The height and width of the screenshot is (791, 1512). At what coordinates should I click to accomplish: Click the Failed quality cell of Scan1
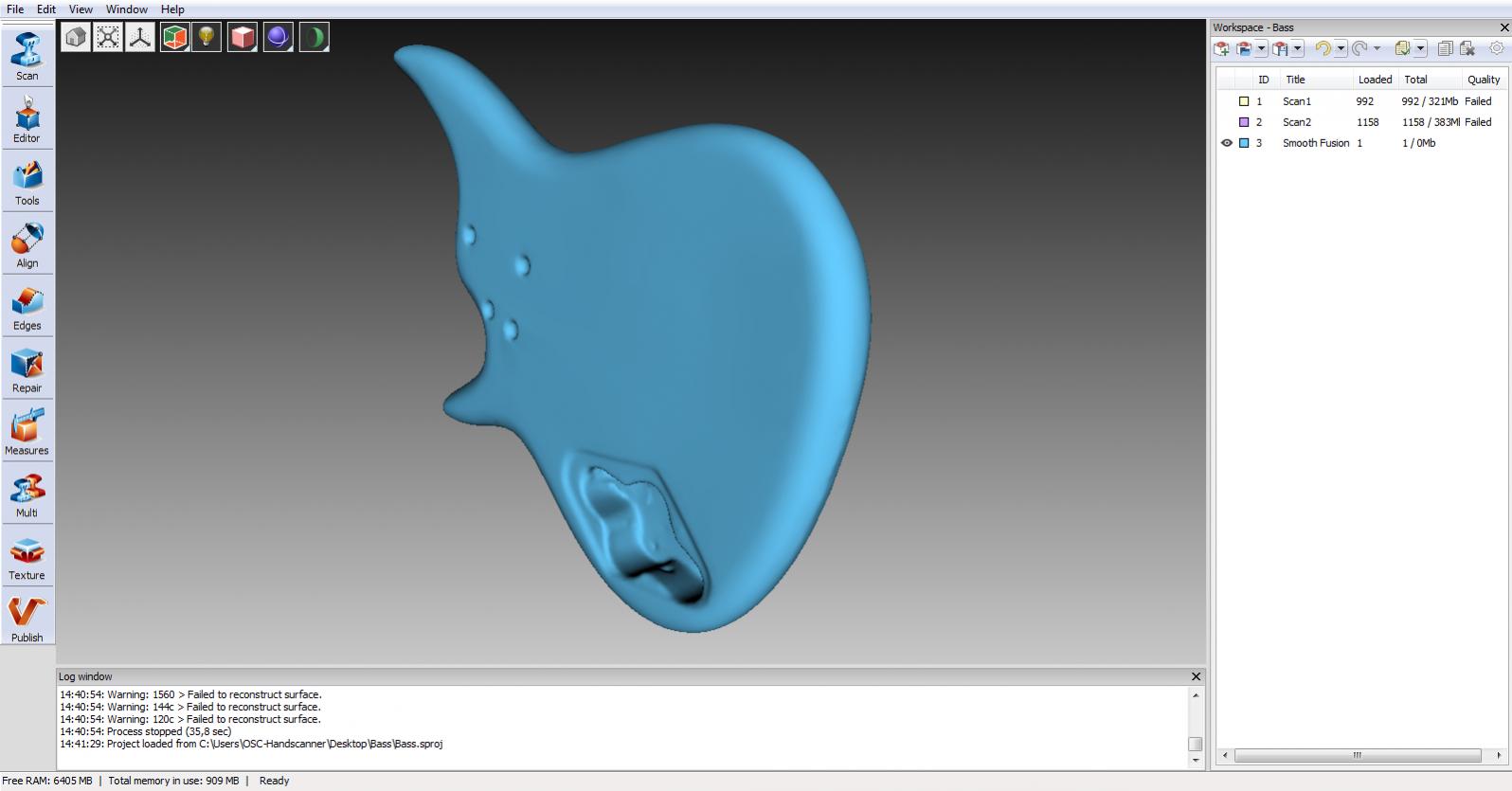[1478, 101]
